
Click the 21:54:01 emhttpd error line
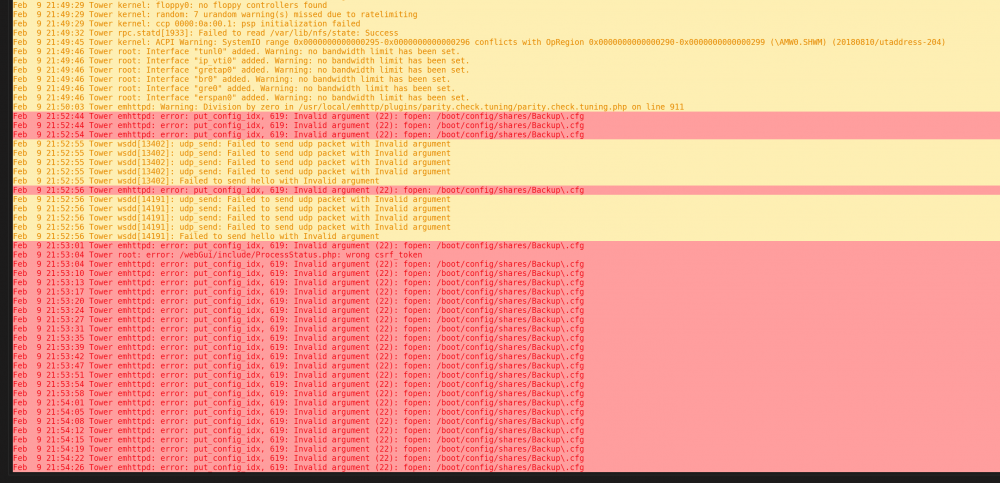point(298,403)
